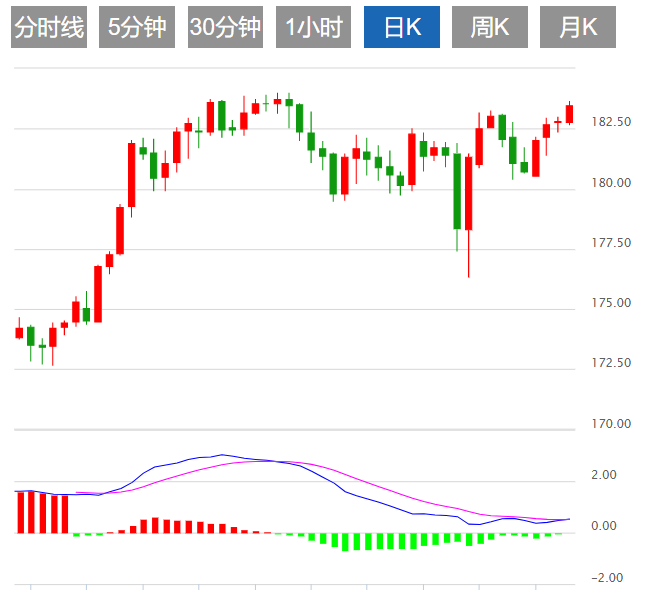
Task: Click the 175.00 price axis label
Action: (x=611, y=303)
